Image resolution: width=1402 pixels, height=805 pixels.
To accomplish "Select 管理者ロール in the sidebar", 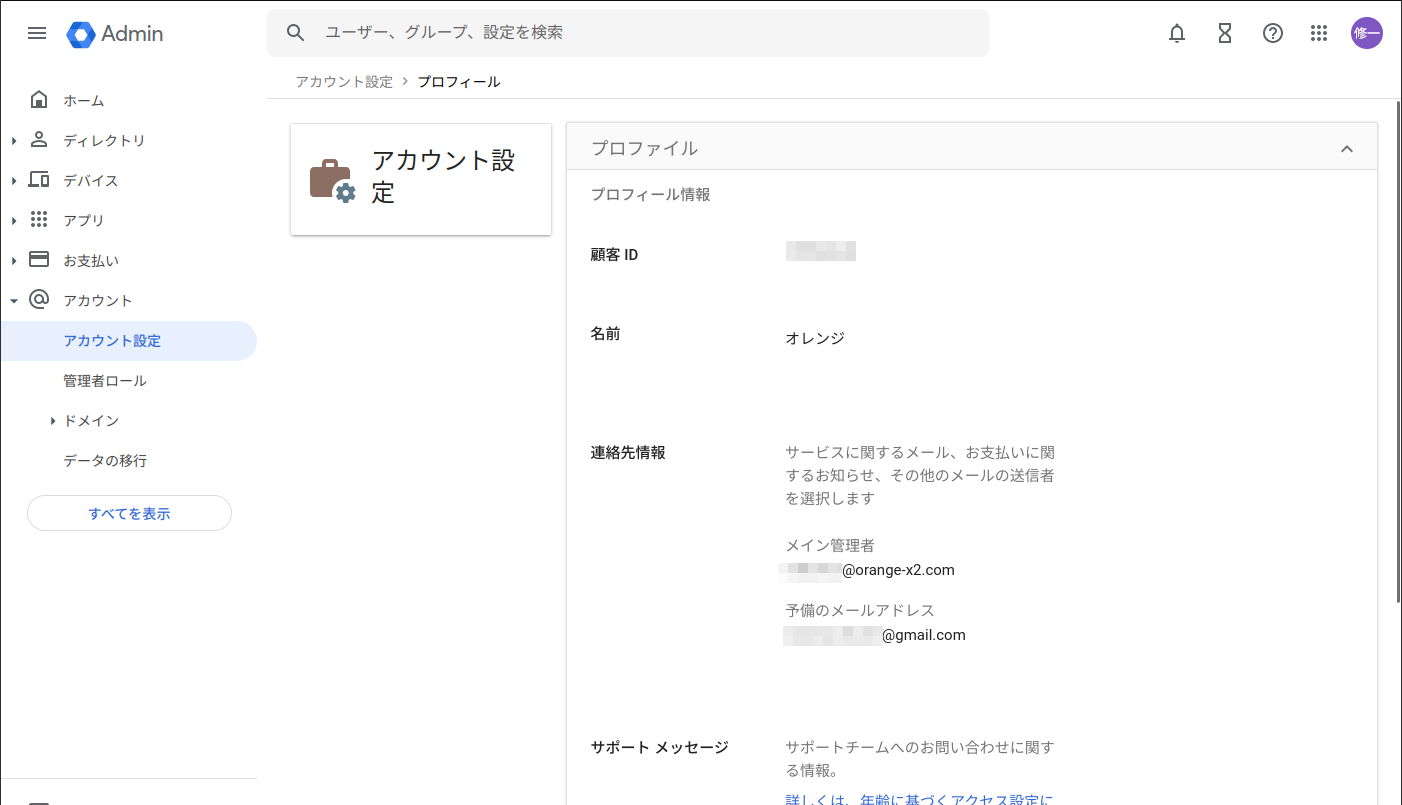I will click(105, 381).
